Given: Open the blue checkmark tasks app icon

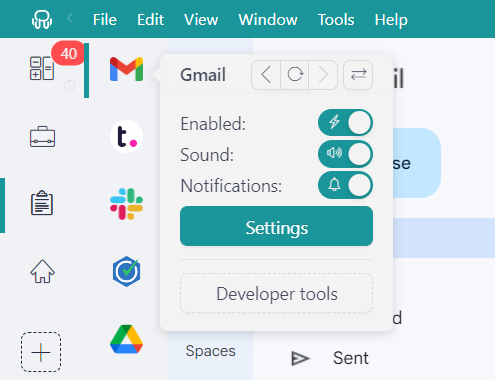Looking at the screenshot, I should [x=126, y=272].
